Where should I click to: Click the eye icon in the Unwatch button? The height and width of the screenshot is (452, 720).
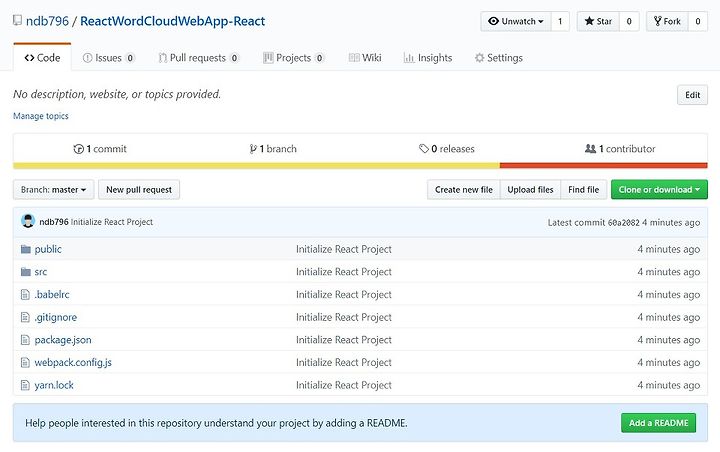click(x=494, y=21)
